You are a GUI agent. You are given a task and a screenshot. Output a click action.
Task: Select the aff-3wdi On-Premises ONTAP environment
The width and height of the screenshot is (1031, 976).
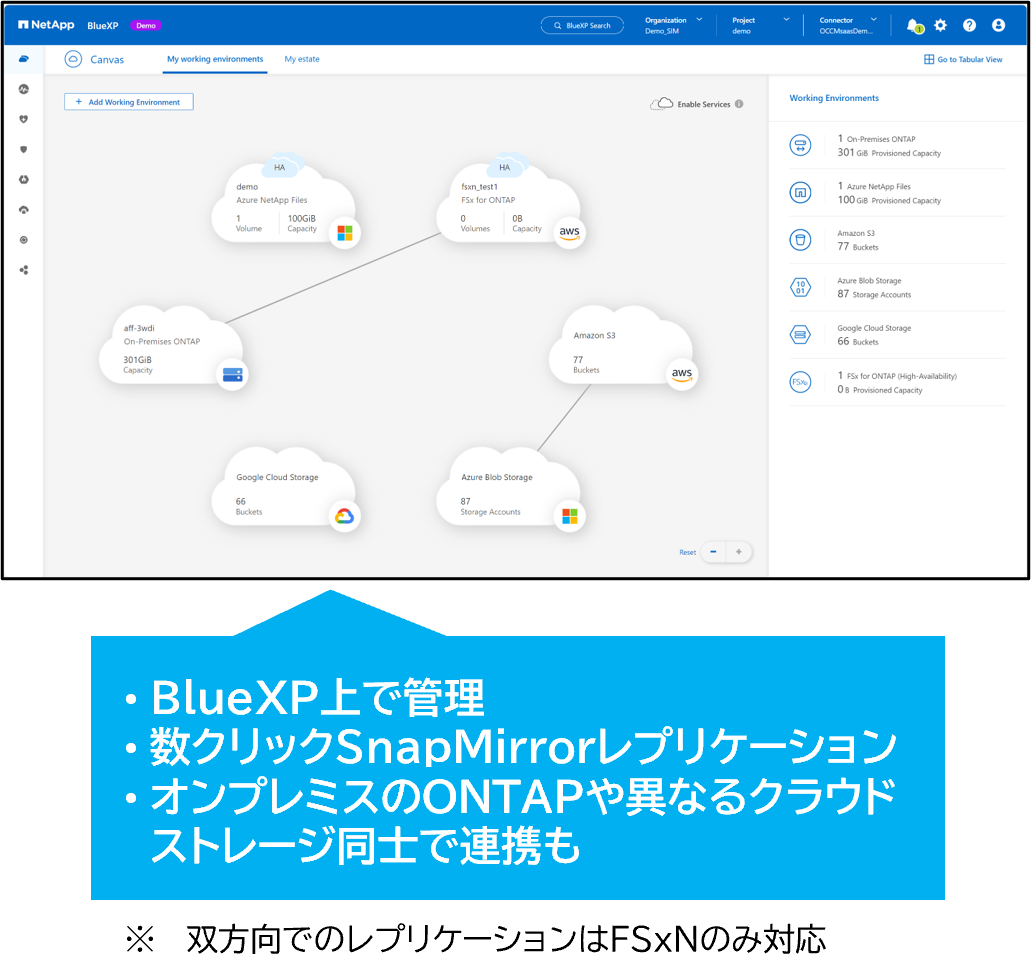[x=172, y=347]
